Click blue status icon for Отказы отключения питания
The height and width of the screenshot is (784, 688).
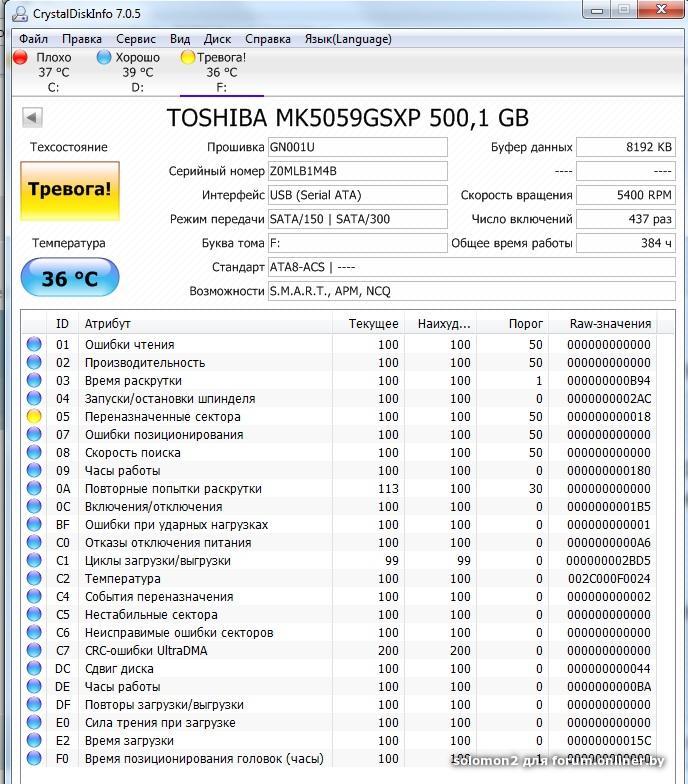tap(34, 542)
